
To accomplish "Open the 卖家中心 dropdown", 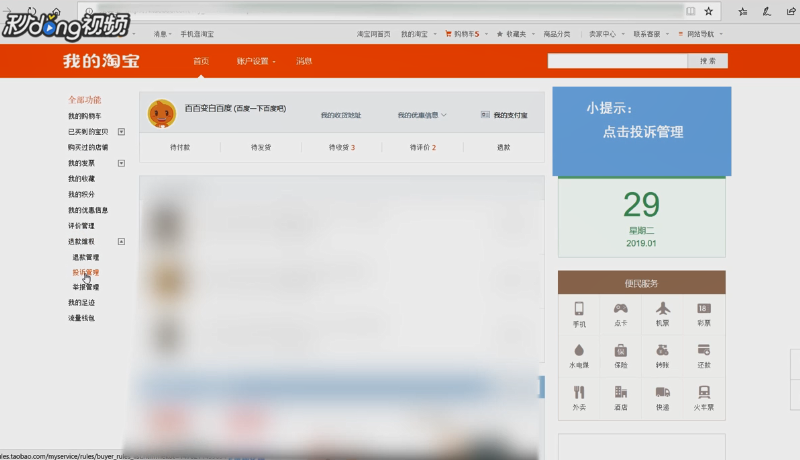I will (607, 34).
